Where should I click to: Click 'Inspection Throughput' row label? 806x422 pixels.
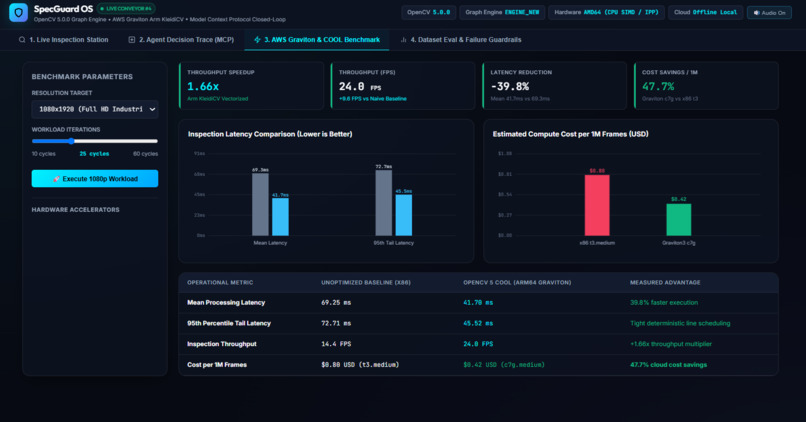click(222, 344)
